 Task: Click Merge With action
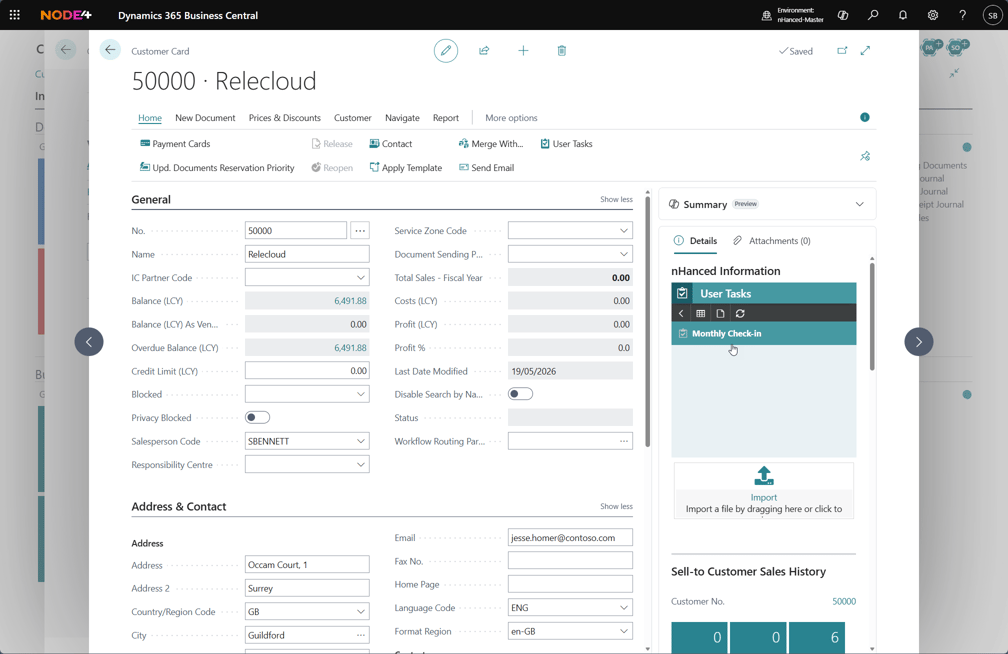point(491,143)
